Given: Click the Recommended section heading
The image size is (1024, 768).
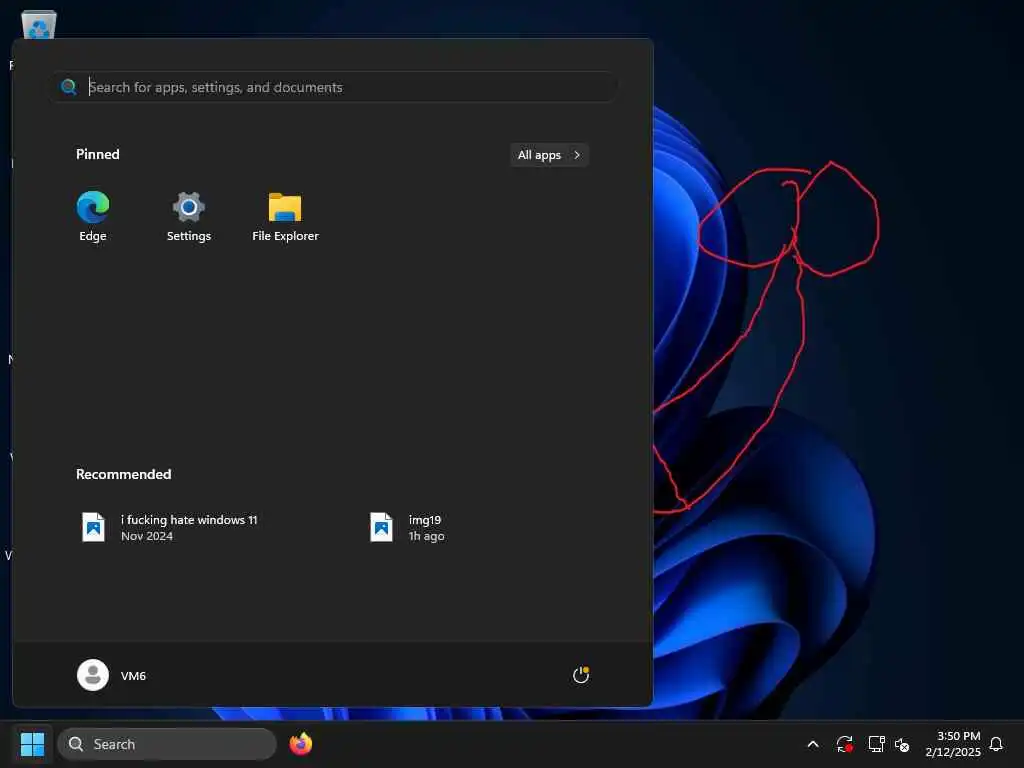Looking at the screenshot, I should coord(123,474).
